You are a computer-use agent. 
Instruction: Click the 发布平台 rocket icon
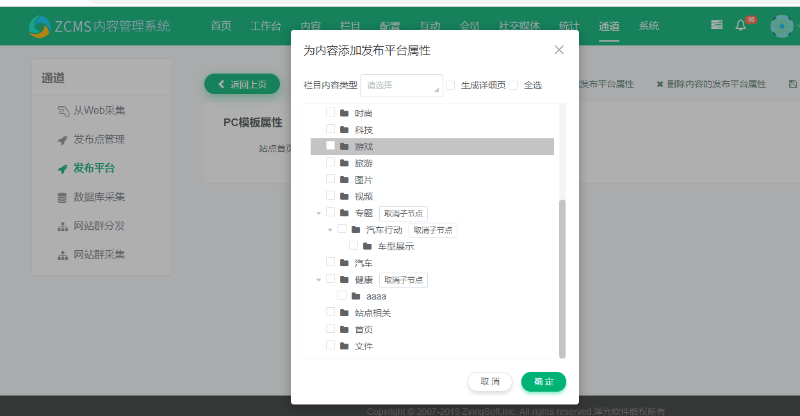(x=62, y=168)
